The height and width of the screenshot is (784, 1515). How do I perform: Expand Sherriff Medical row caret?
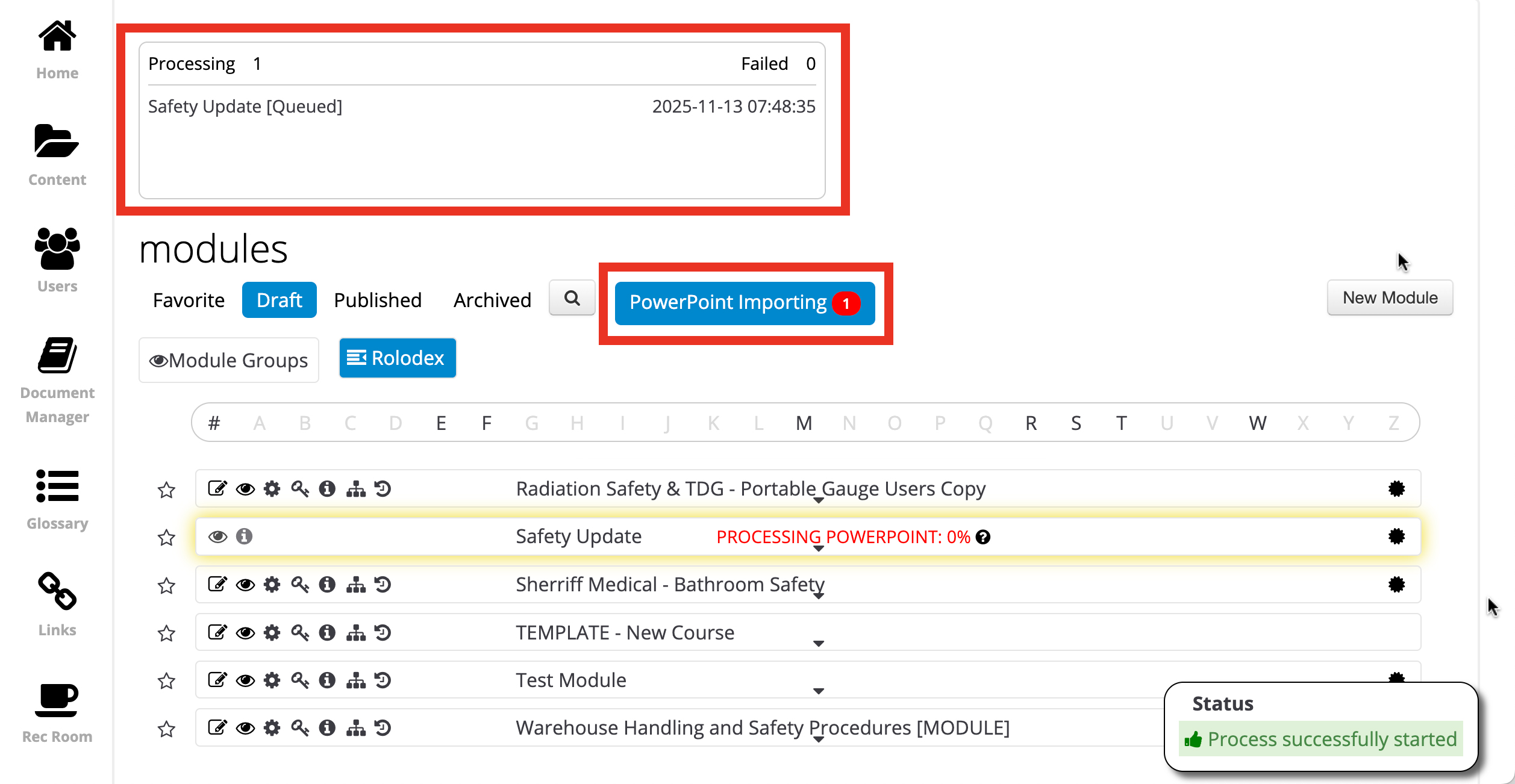tap(818, 596)
